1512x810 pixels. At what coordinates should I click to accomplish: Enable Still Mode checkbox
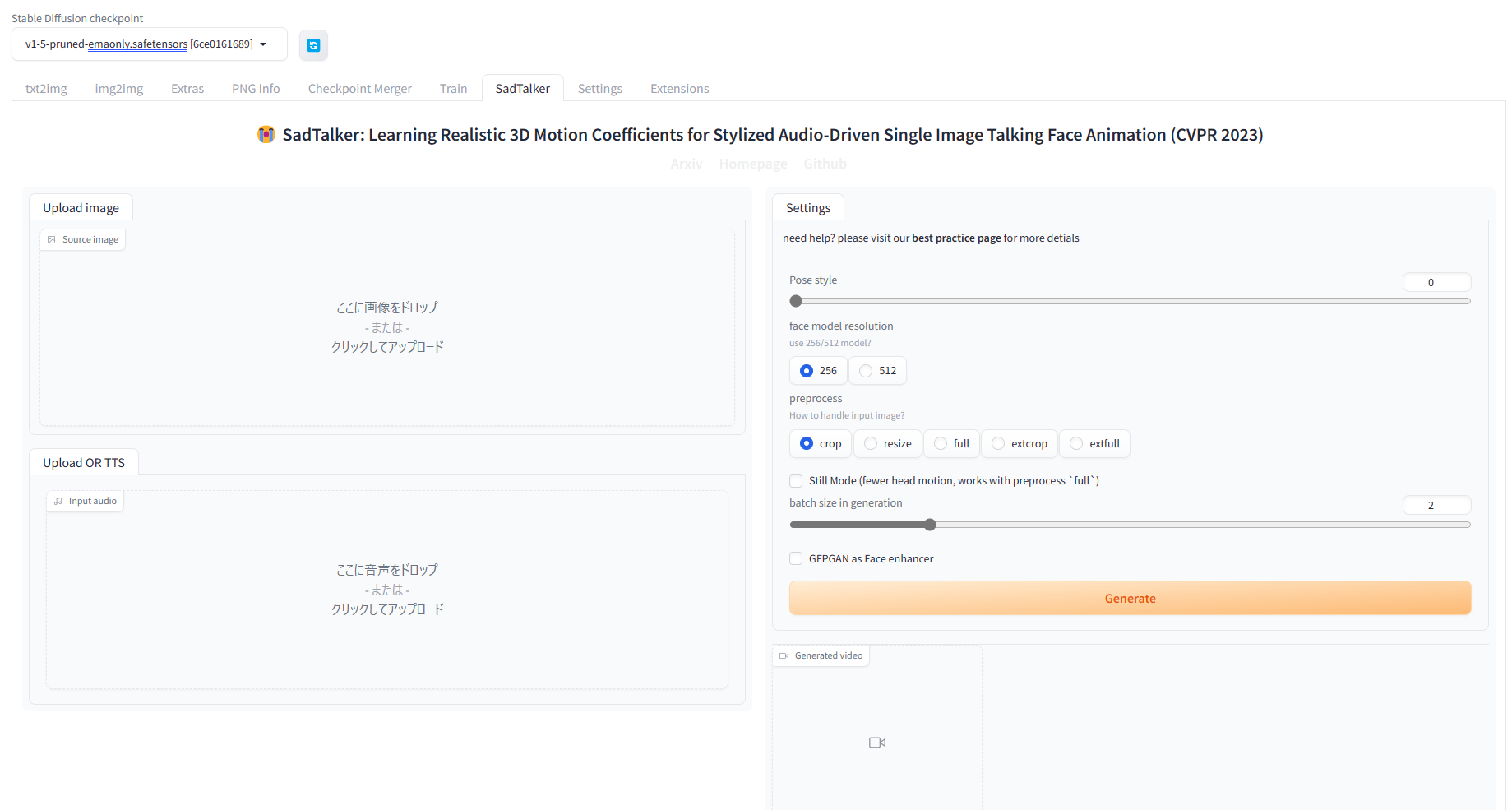(x=796, y=481)
